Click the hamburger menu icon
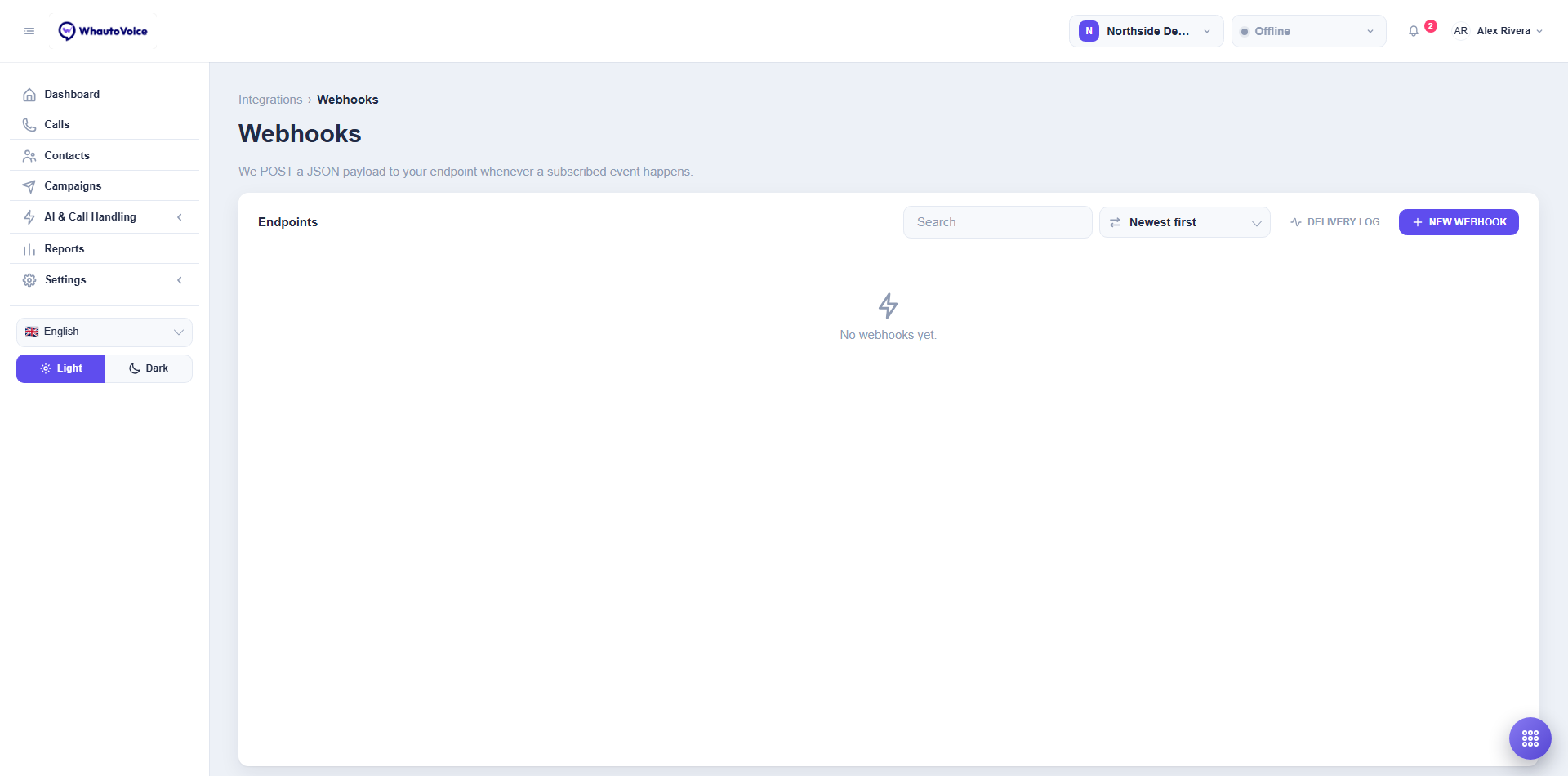Image resolution: width=1568 pixels, height=776 pixels. point(29,31)
